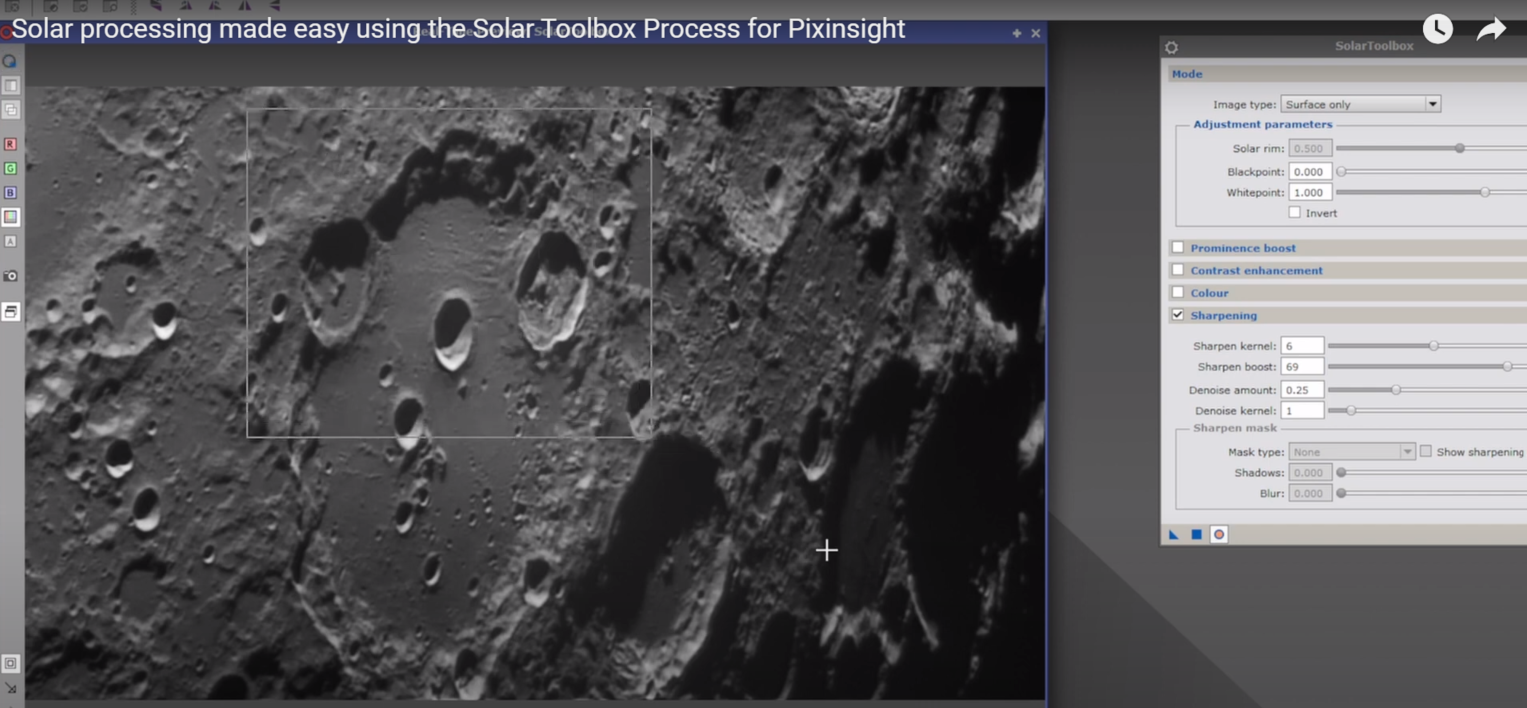The image size is (1527, 708).
Task: Select the red channel display icon
Action: tap(10, 144)
